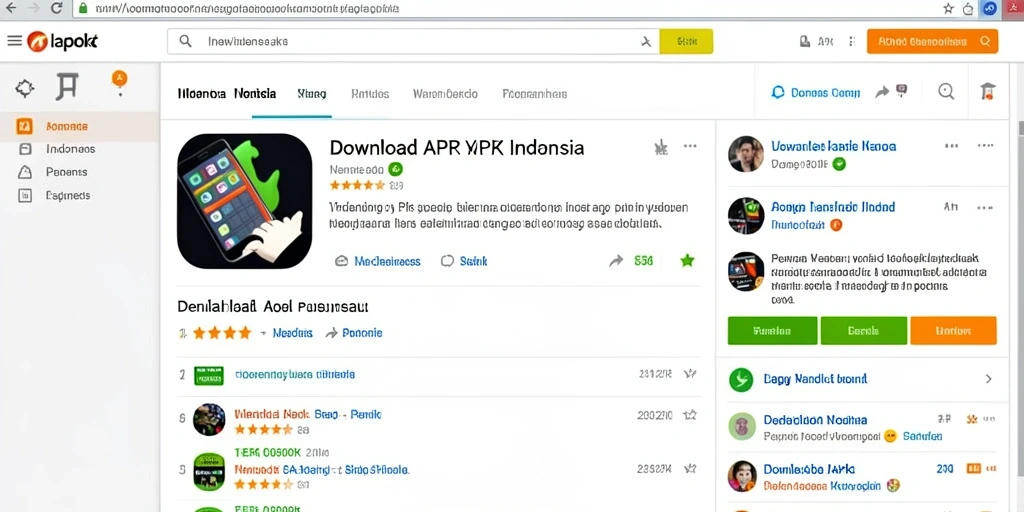Focus the search input field
This screenshot has width=1024, height=512.
tap(413, 41)
